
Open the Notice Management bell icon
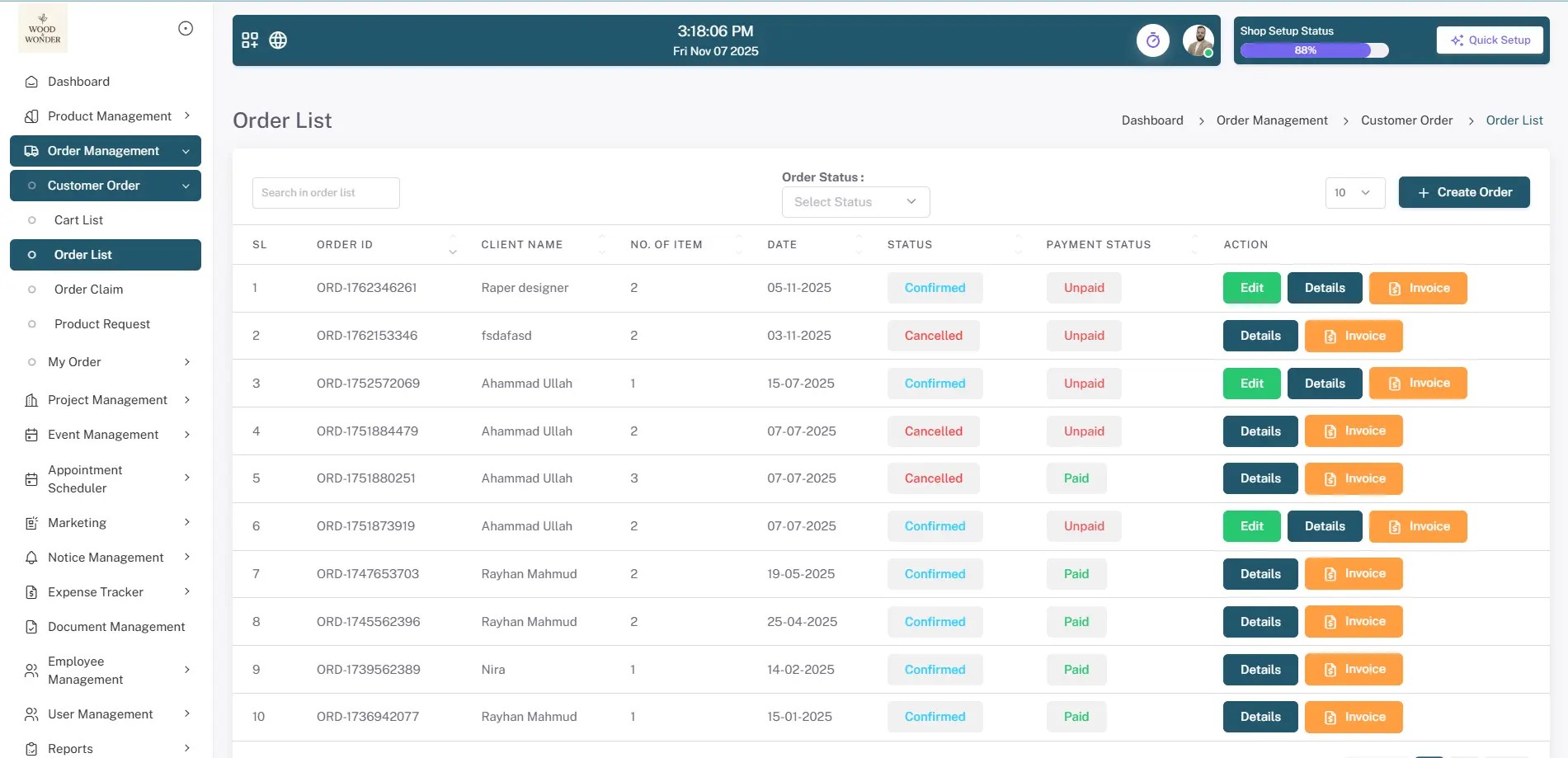[30, 557]
